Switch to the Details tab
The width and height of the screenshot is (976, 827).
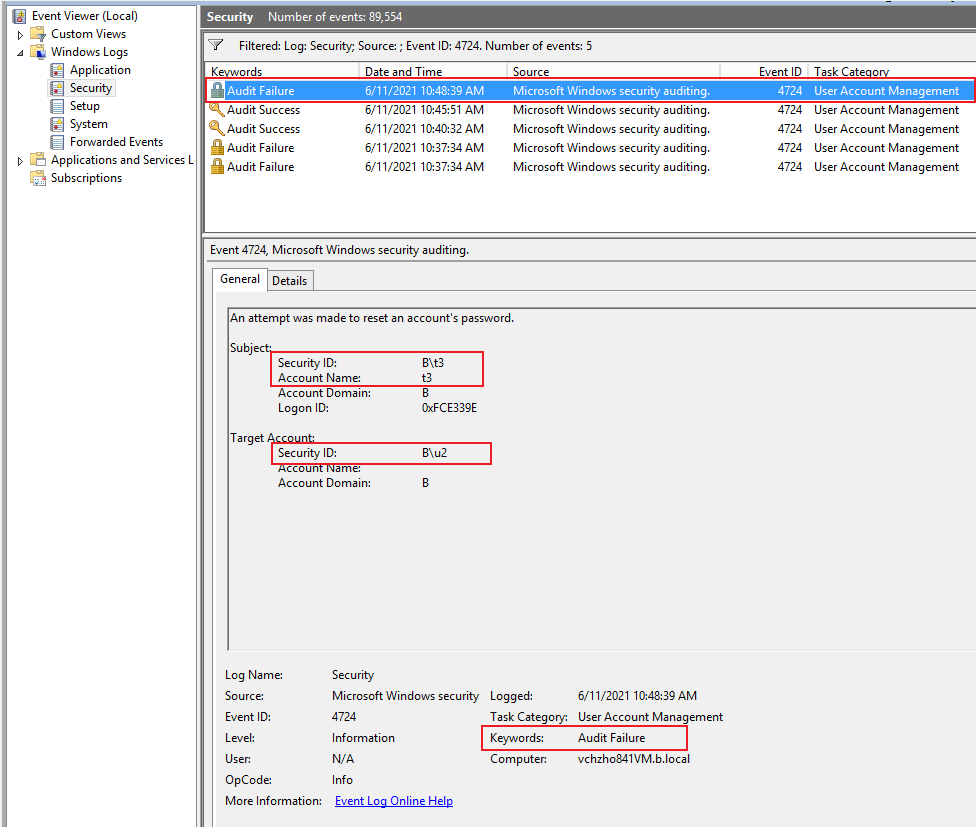point(289,280)
